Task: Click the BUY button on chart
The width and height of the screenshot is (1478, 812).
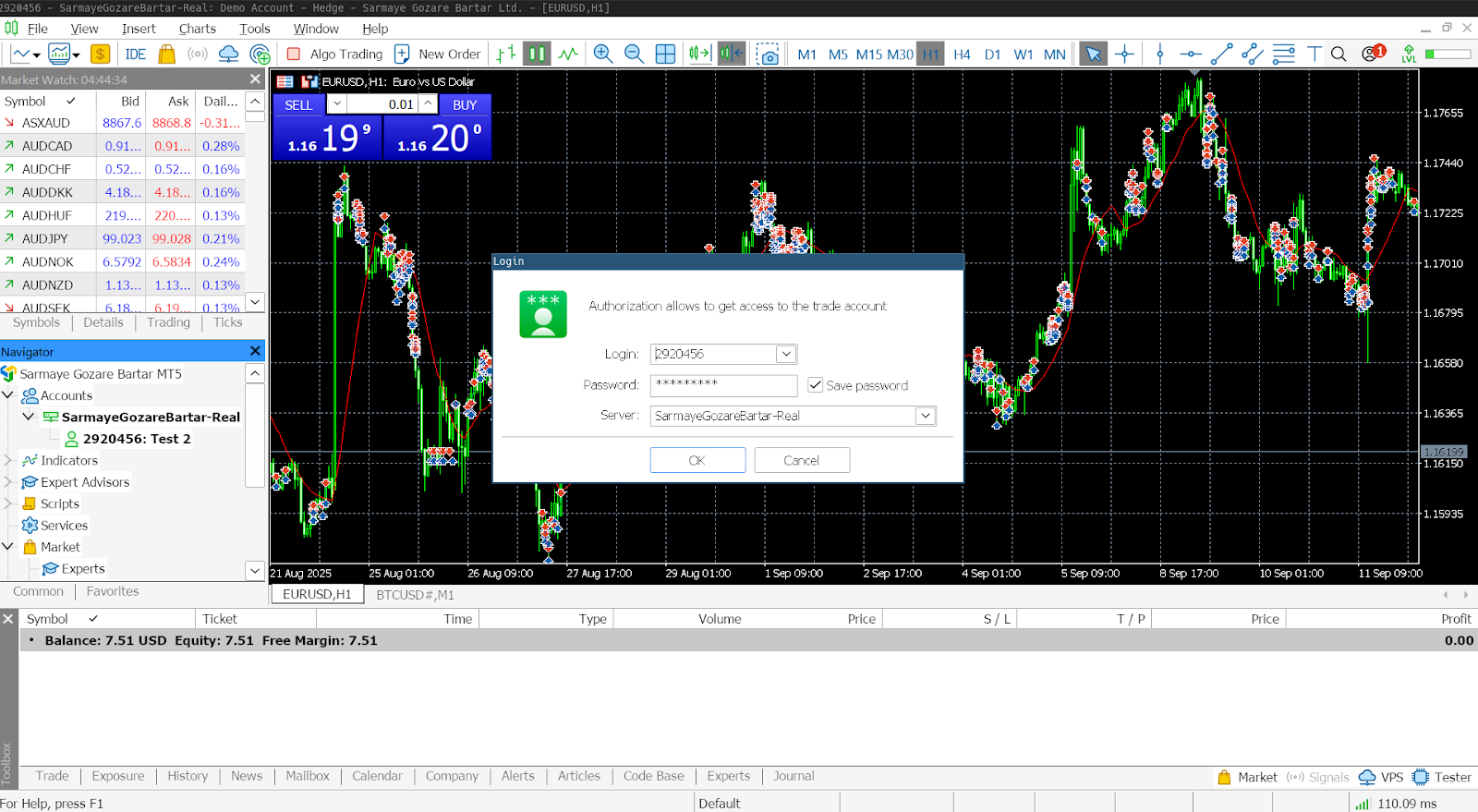Action: coord(465,104)
